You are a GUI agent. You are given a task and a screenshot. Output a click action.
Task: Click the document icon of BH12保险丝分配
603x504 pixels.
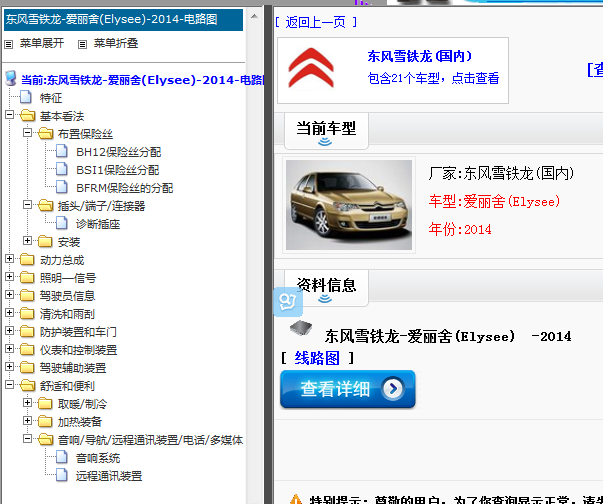click(x=62, y=151)
